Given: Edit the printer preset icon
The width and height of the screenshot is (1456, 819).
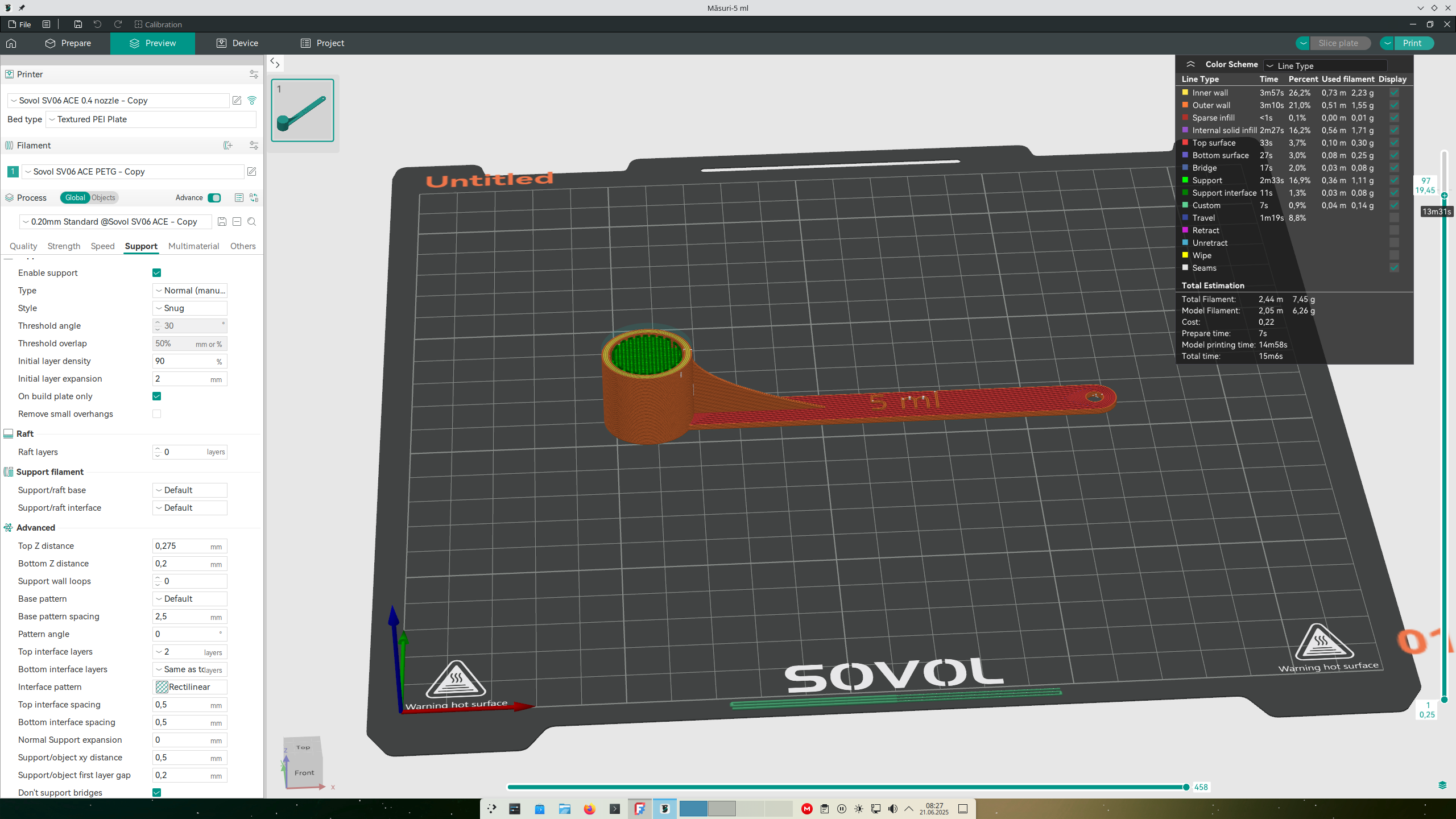Looking at the screenshot, I should [237, 101].
